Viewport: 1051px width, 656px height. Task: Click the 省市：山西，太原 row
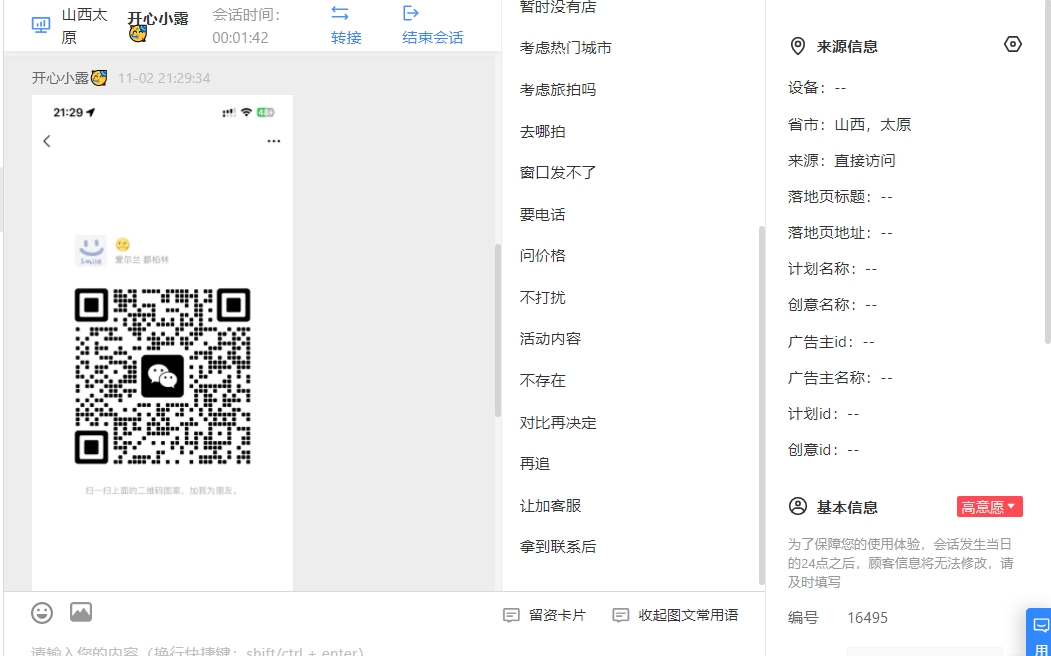click(849, 125)
